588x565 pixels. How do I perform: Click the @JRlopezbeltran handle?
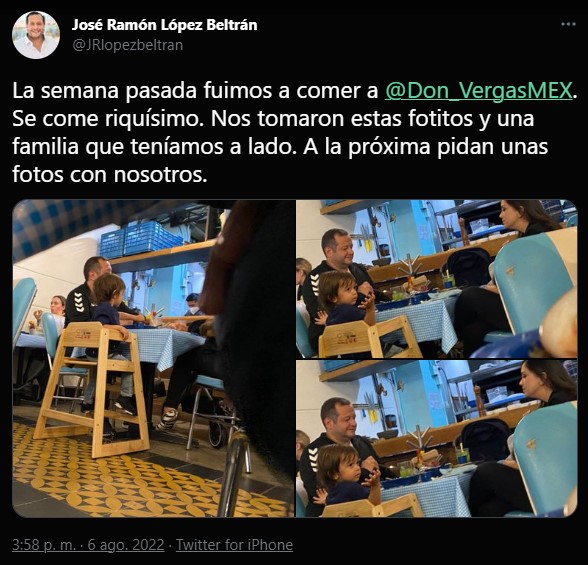click(x=128, y=45)
